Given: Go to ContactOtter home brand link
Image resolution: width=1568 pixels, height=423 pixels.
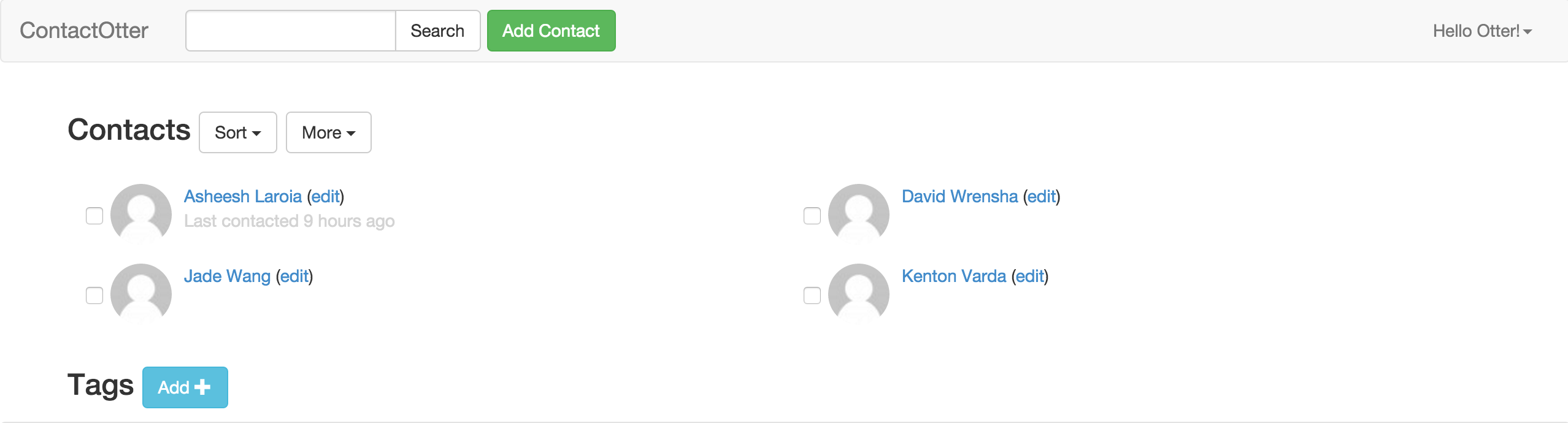Looking at the screenshot, I should [84, 31].
